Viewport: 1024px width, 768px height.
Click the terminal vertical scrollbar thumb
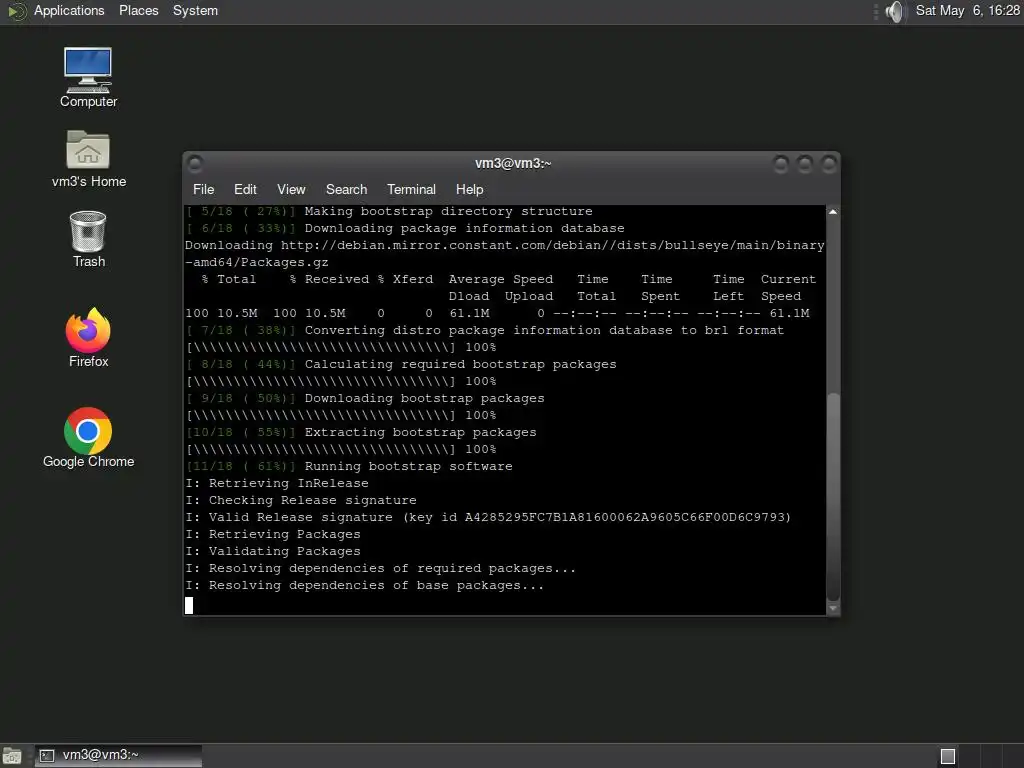[833, 497]
